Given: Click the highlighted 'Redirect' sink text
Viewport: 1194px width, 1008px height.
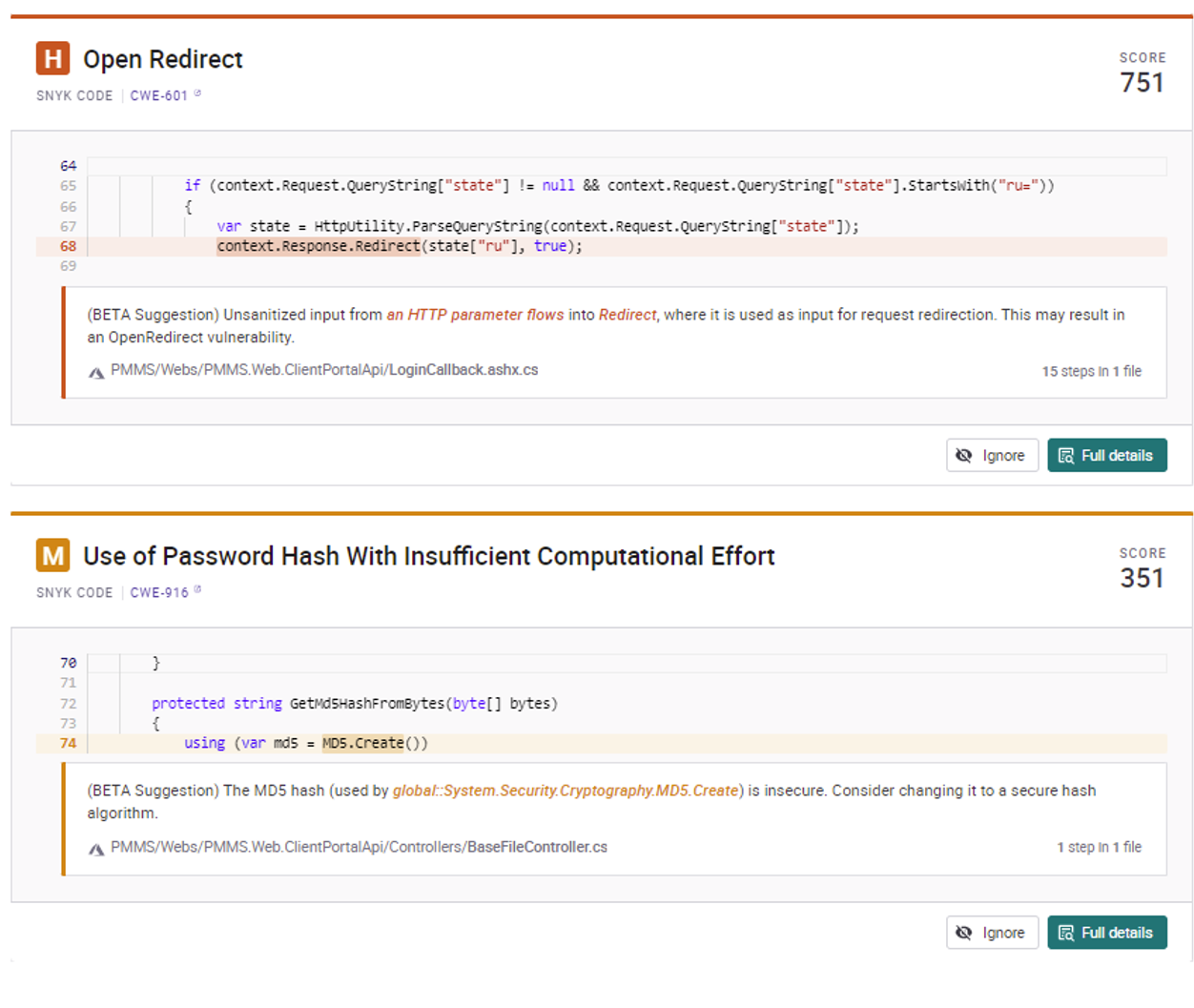Looking at the screenshot, I should pyautogui.click(x=627, y=315).
